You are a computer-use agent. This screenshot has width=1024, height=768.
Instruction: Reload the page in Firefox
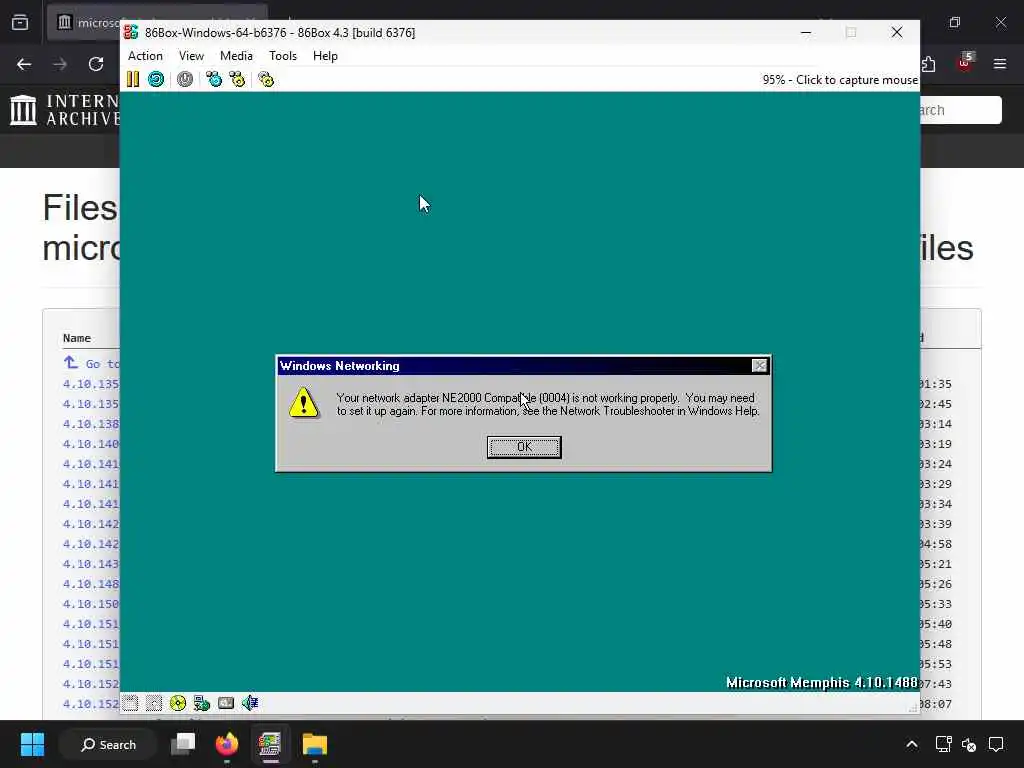[96, 64]
